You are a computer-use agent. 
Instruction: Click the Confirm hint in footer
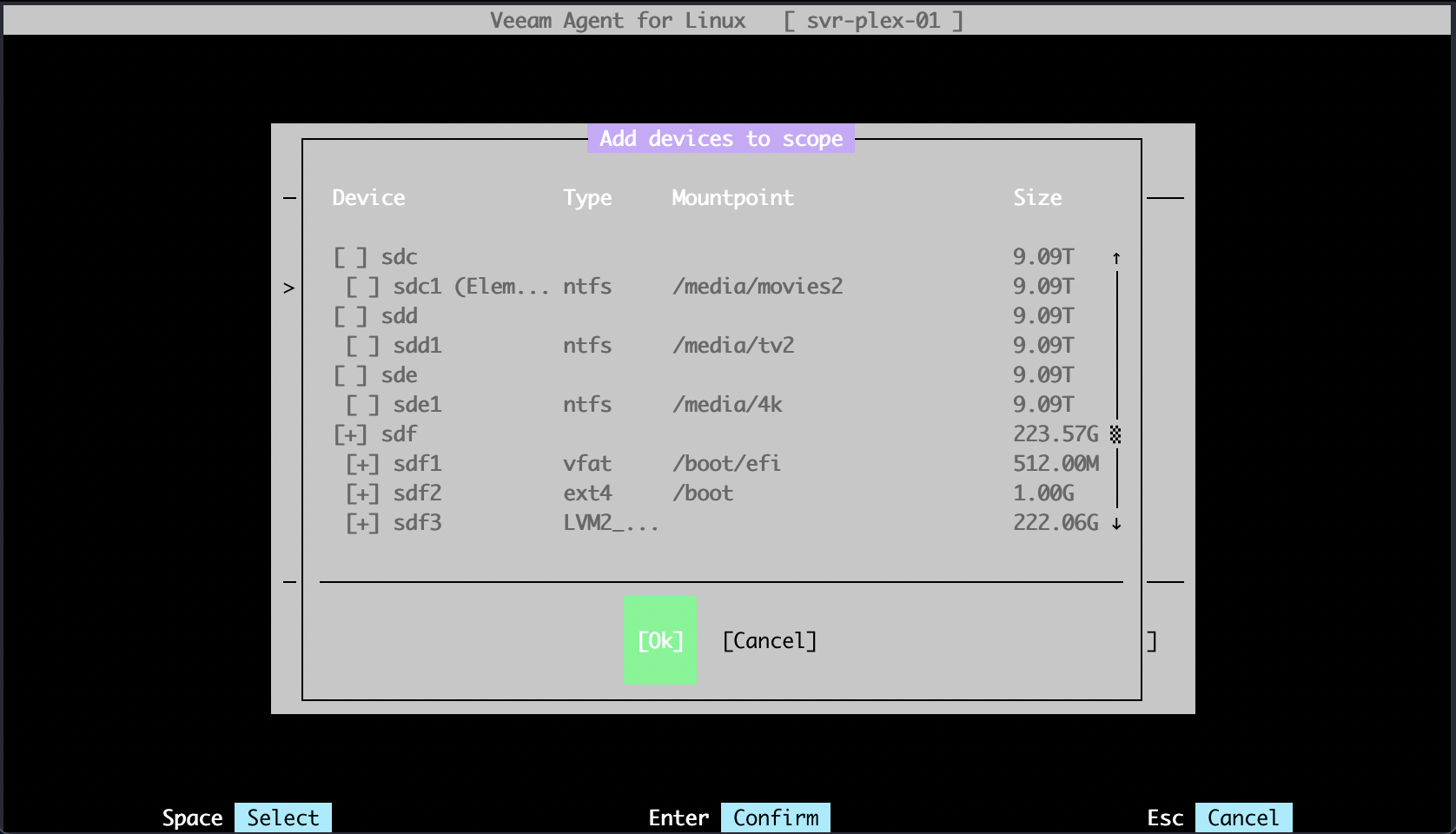[x=776, y=817]
